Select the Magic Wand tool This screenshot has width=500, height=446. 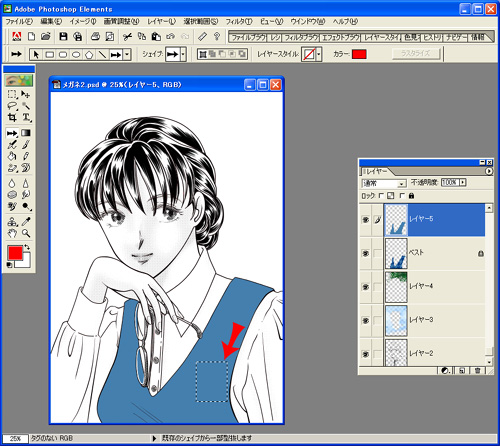[26, 106]
